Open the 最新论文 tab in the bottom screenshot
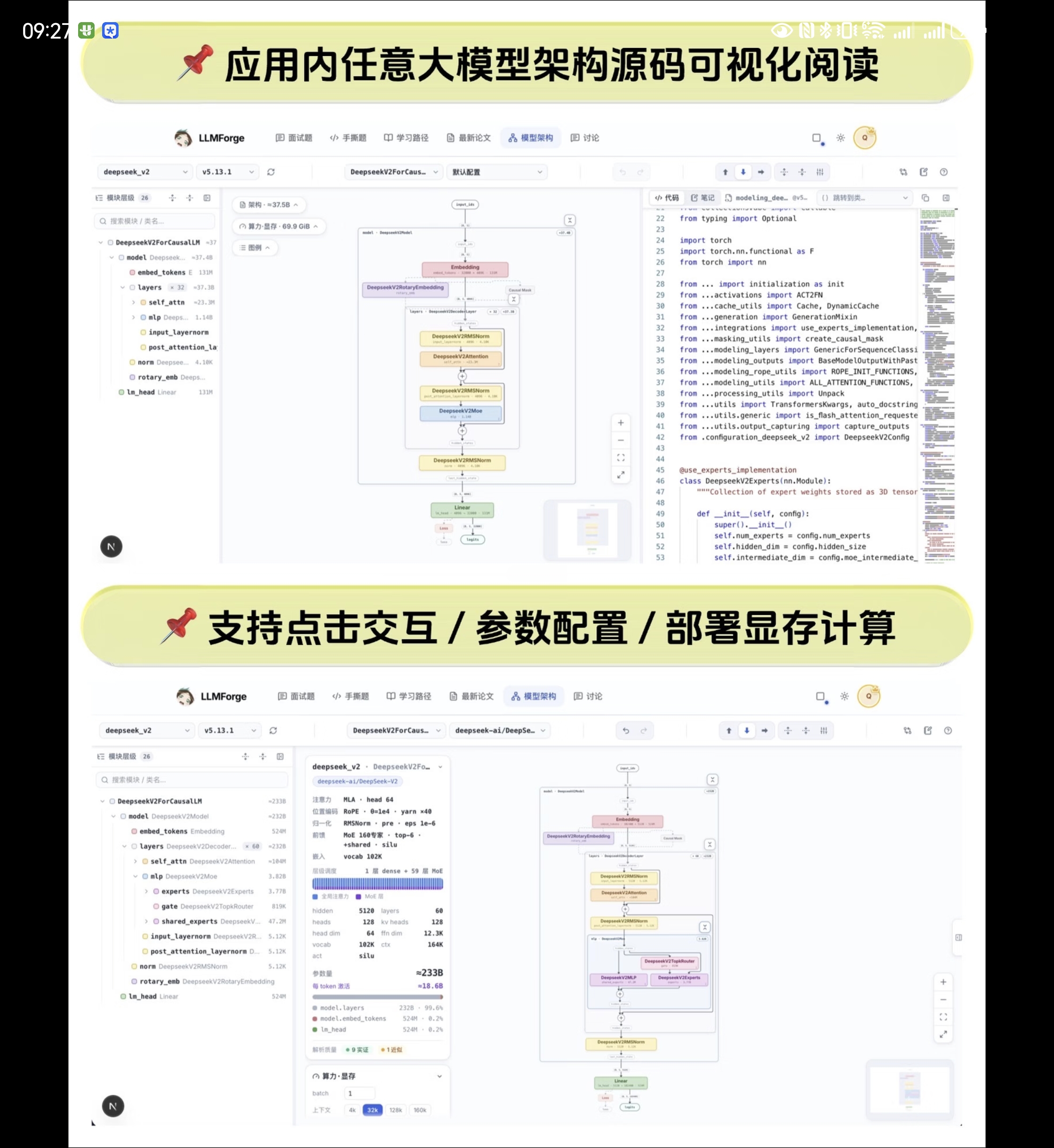This screenshot has width=1054, height=1148. [471, 696]
